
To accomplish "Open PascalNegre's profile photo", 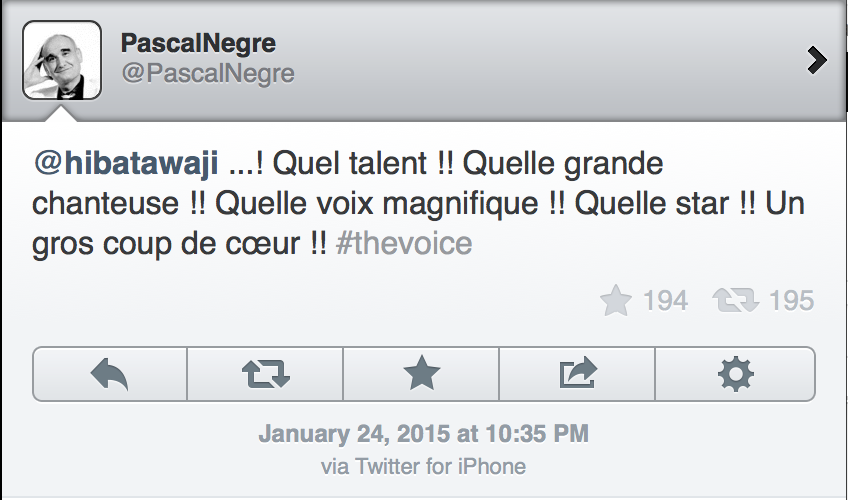I will coord(61,61).
